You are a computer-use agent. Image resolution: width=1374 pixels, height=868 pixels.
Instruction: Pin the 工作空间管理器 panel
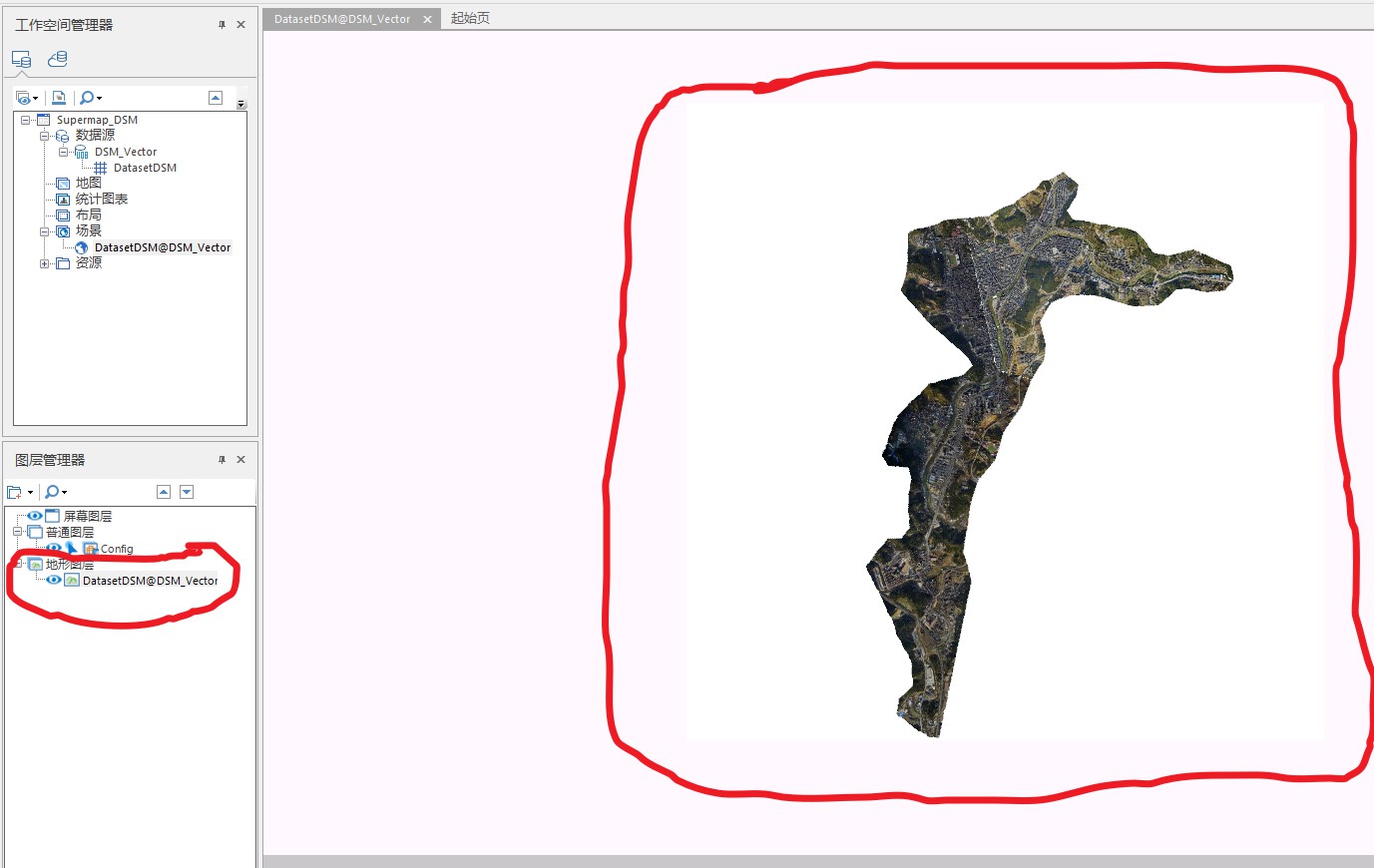(x=222, y=25)
